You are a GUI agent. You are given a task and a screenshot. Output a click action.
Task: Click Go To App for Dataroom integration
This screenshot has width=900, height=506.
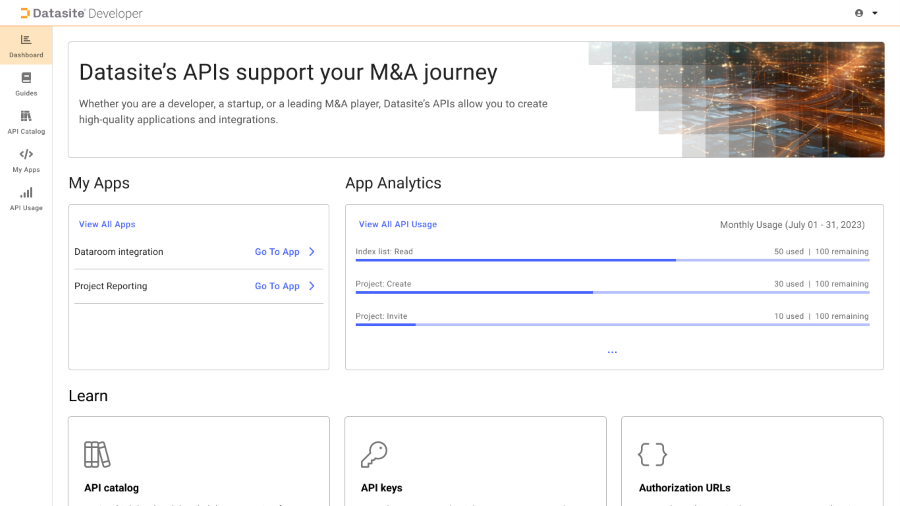click(277, 252)
